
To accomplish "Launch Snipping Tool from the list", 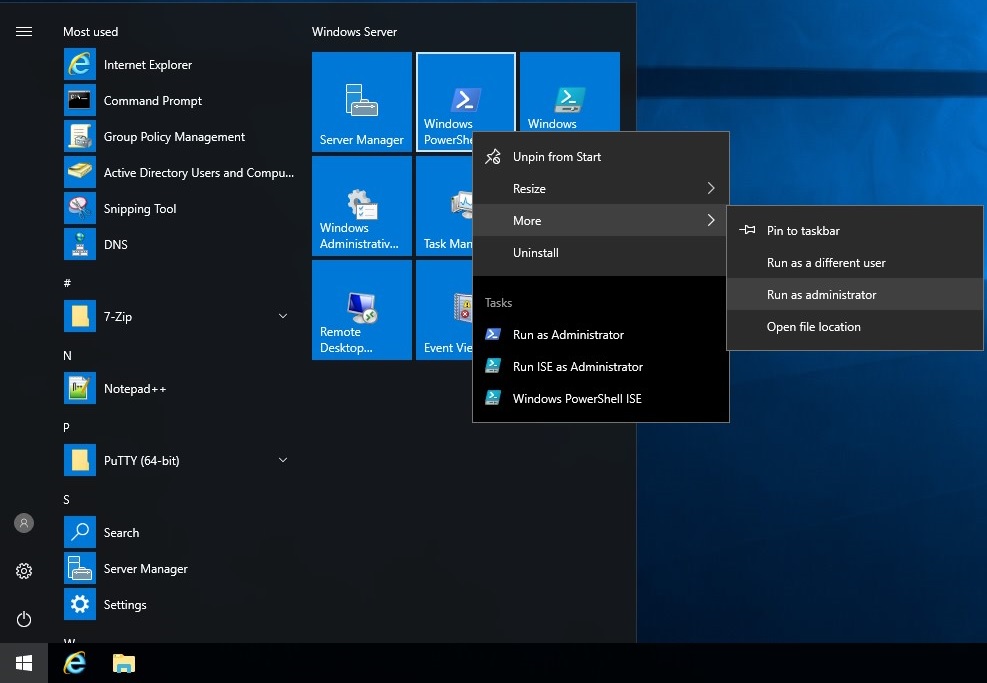I will coord(139,209).
